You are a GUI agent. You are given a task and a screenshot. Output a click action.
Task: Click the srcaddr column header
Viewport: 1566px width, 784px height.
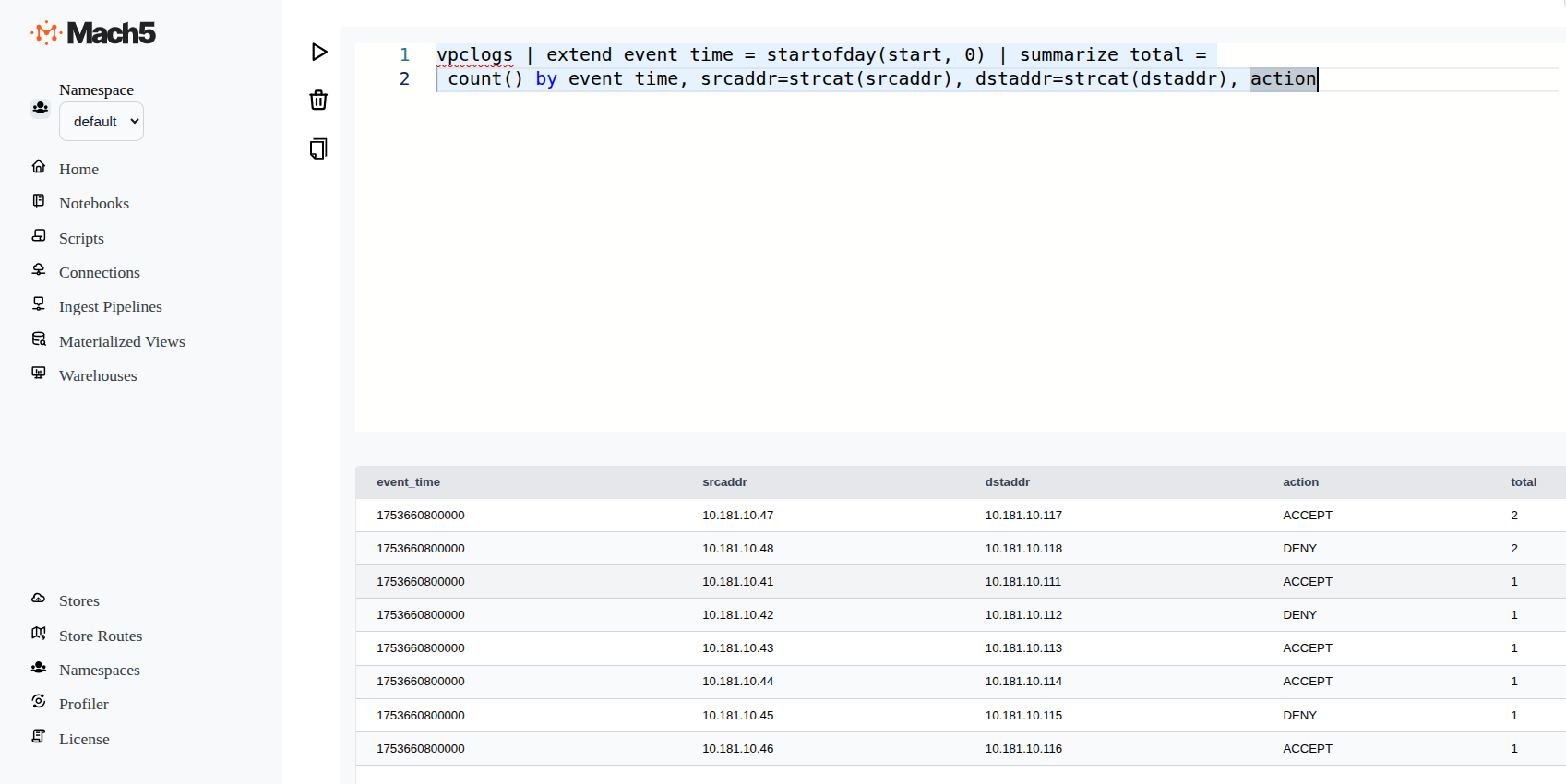pyautogui.click(x=724, y=482)
